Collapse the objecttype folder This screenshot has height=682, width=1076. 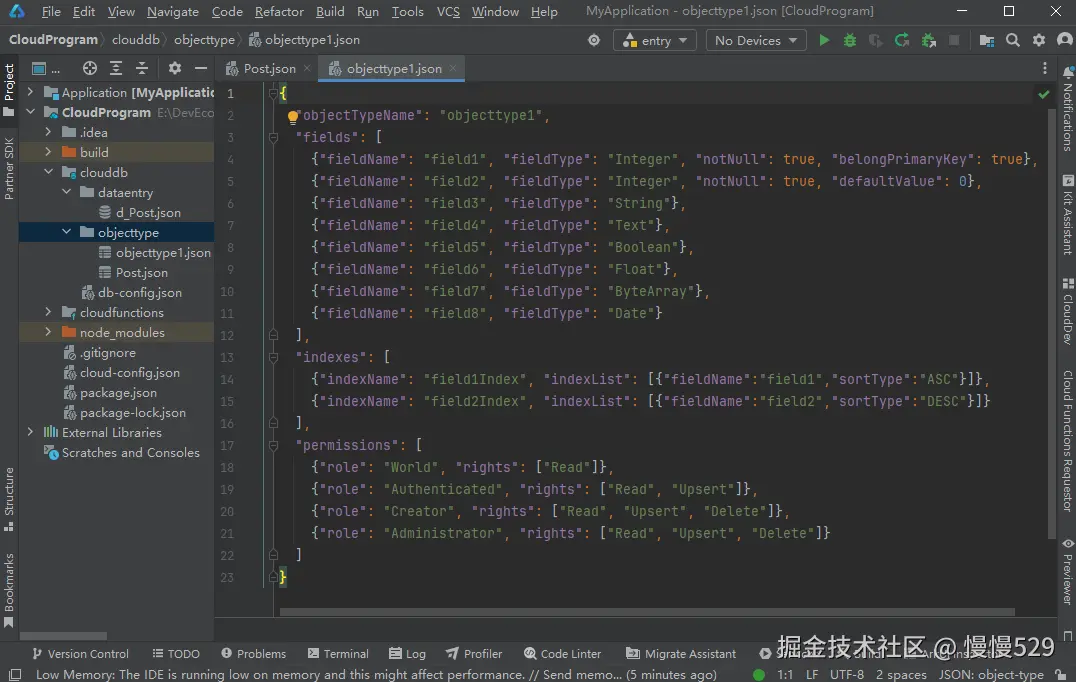[x=67, y=232]
